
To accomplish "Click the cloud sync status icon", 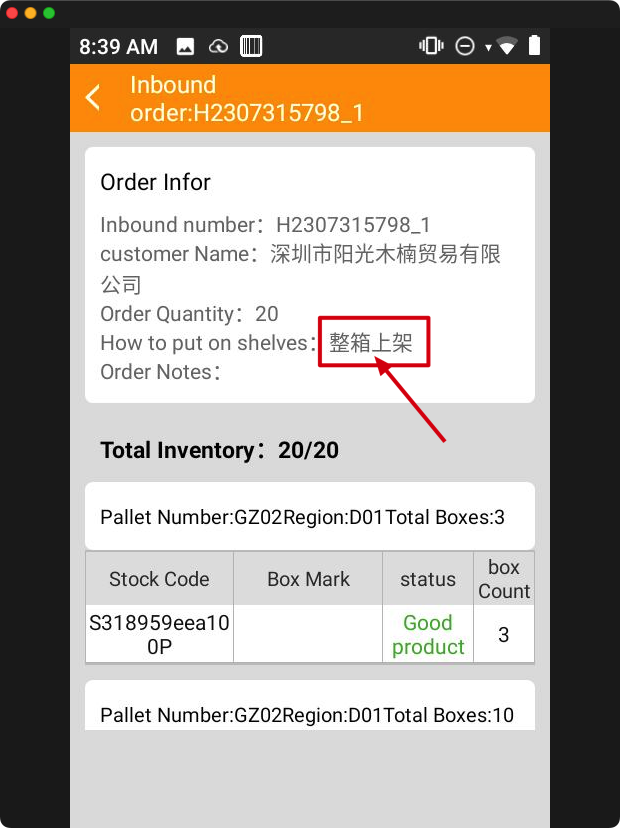I will 218,46.
